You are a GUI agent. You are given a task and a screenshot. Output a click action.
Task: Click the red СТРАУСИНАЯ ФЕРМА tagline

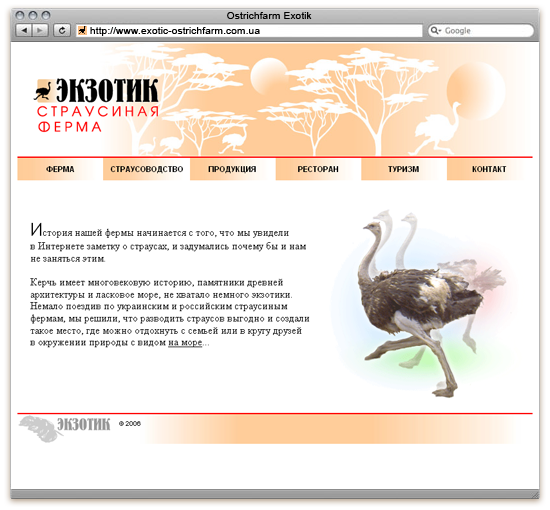[x=98, y=119]
